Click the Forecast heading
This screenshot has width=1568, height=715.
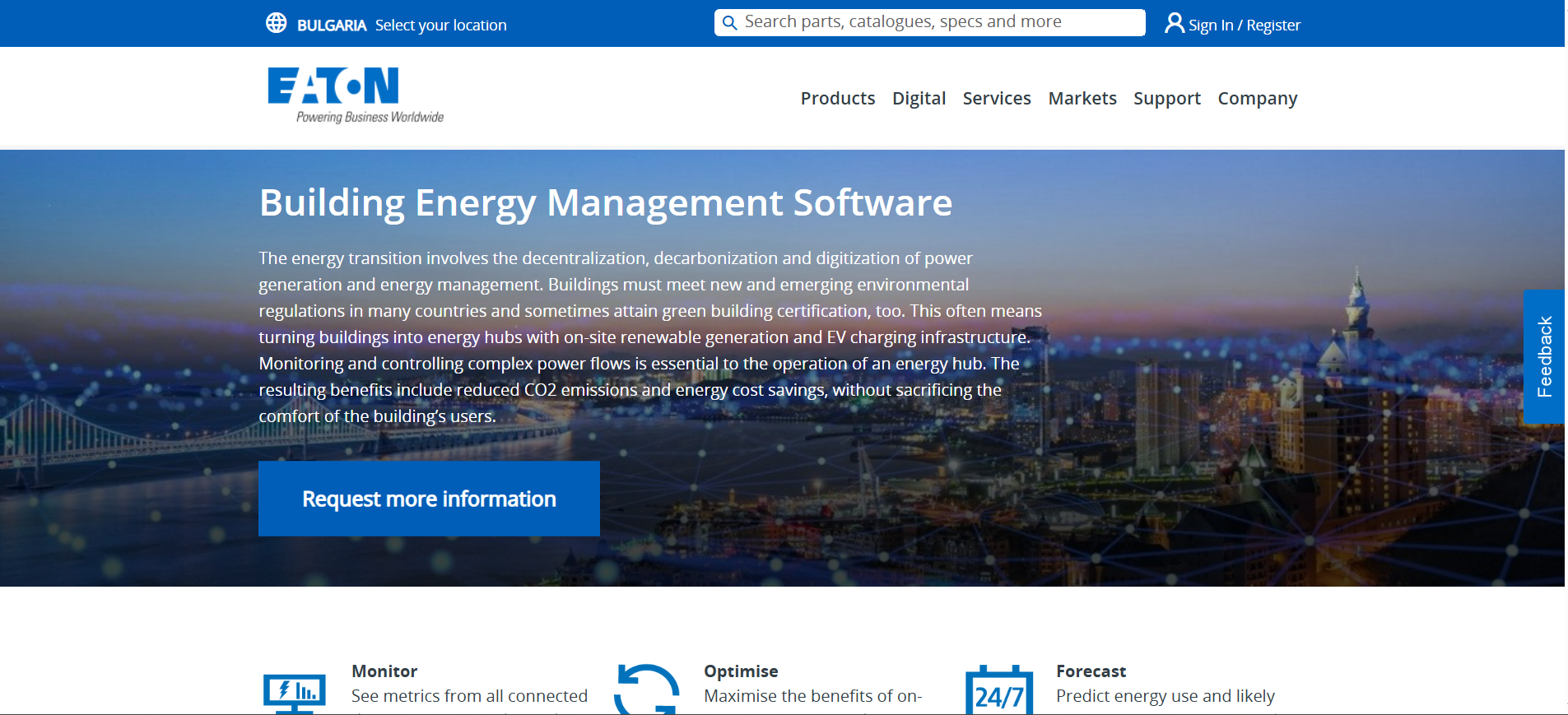[1091, 671]
